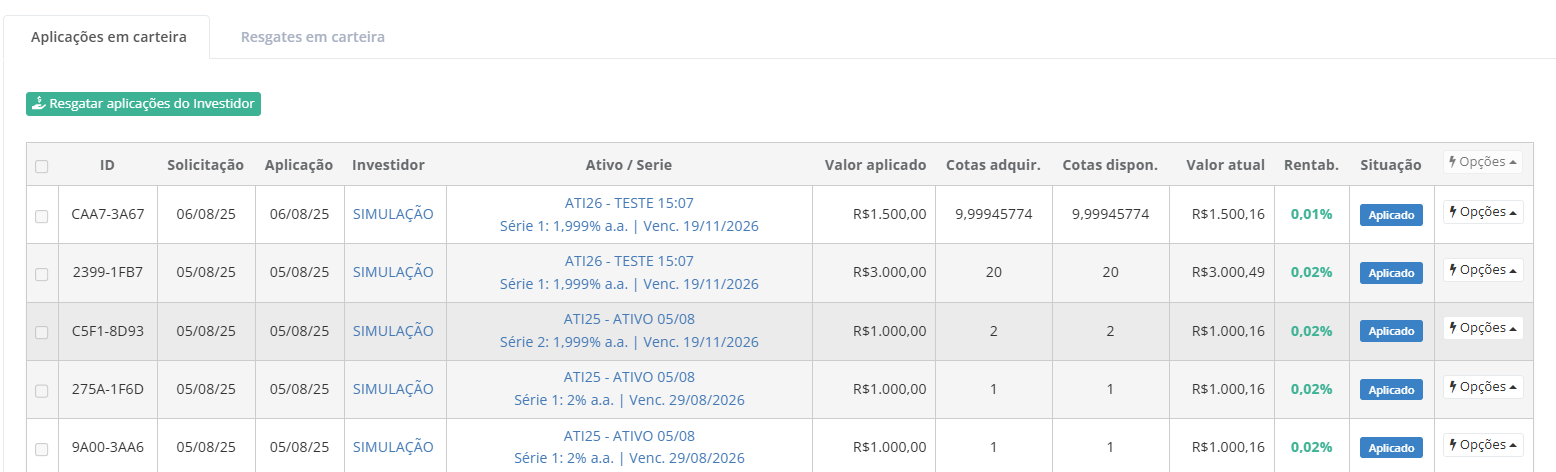Tick the checkbox for row 2399-1FB7

click(41, 274)
